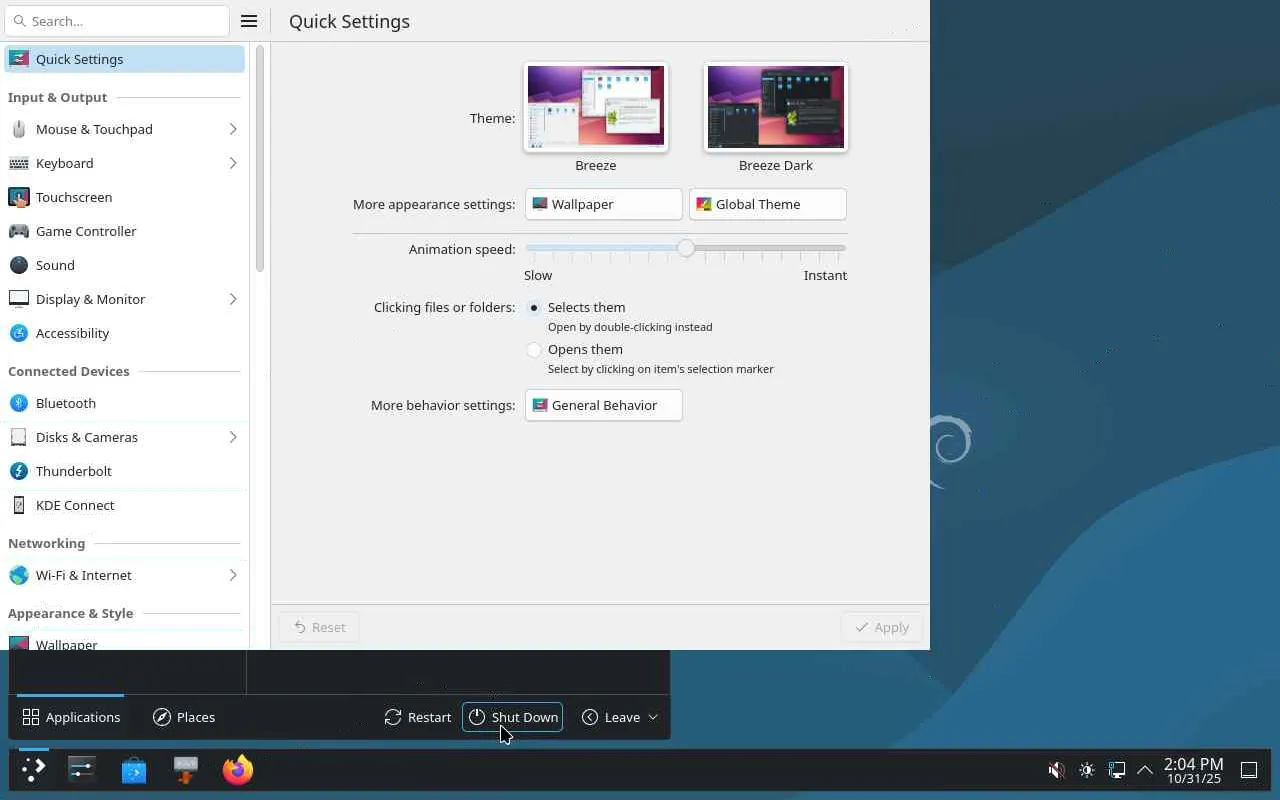
Task: Expand Wi-Fi & Internet submenu arrow
Action: 233,575
